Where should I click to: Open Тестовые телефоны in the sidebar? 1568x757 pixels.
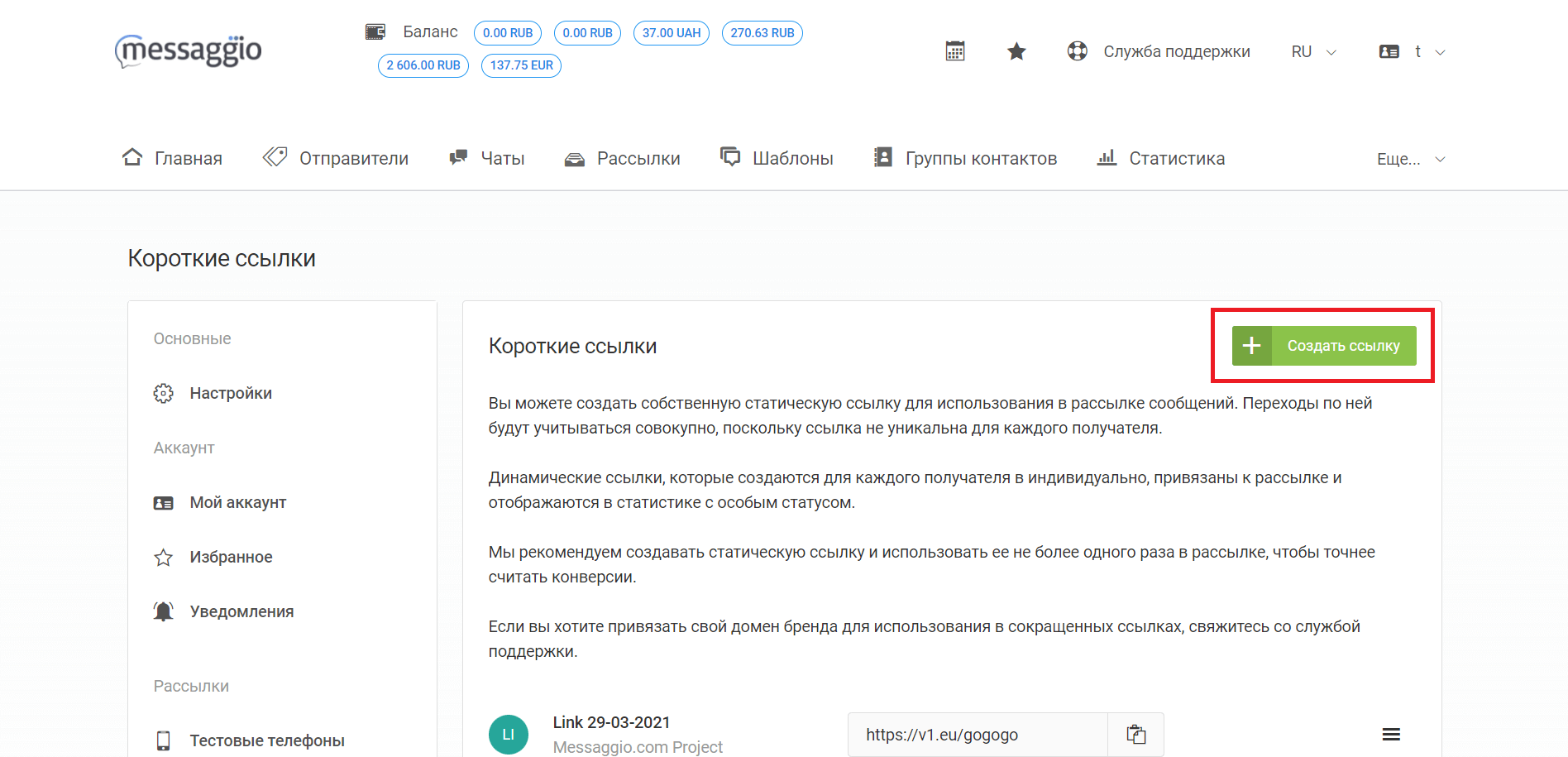[x=267, y=740]
